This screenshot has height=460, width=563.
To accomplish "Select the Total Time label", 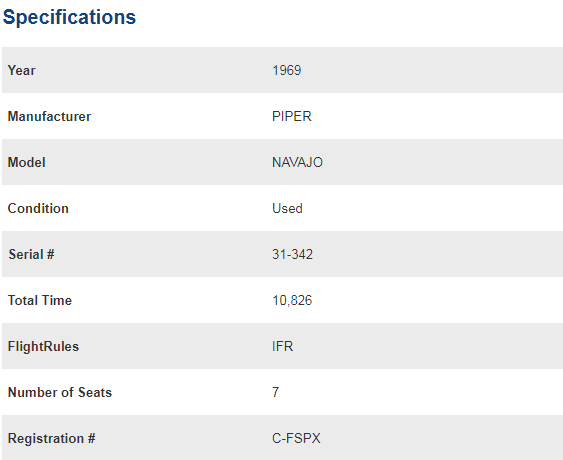I will 40,300.
